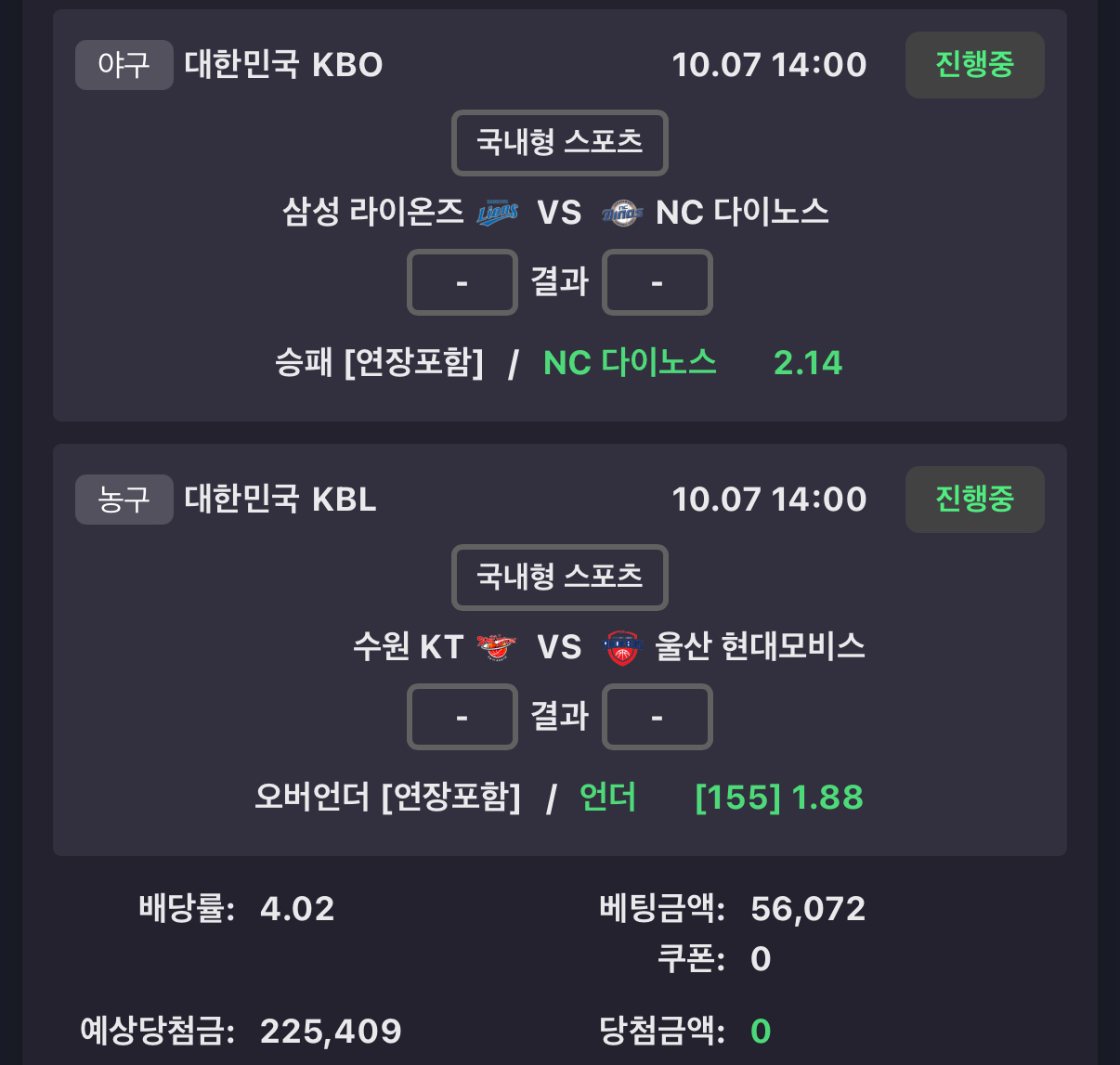Click the NC Dinos team logo
Image resolution: width=1120 pixels, height=1065 pixels.
621,214
